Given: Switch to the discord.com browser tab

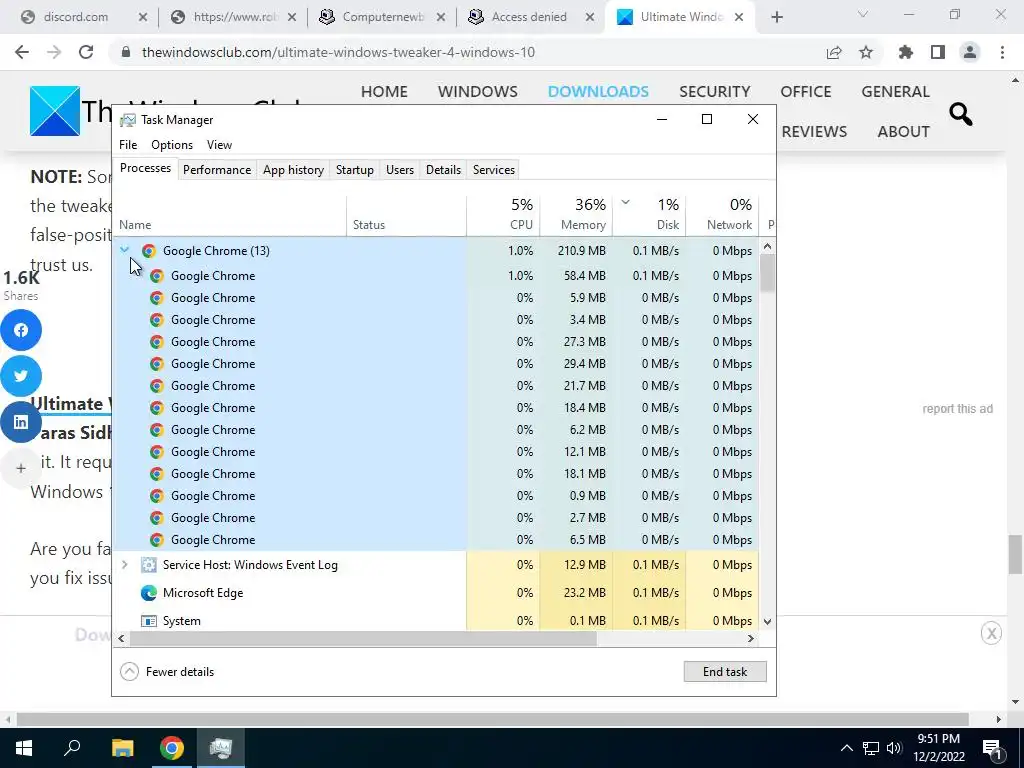Looking at the screenshot, I should click(84, 18).
